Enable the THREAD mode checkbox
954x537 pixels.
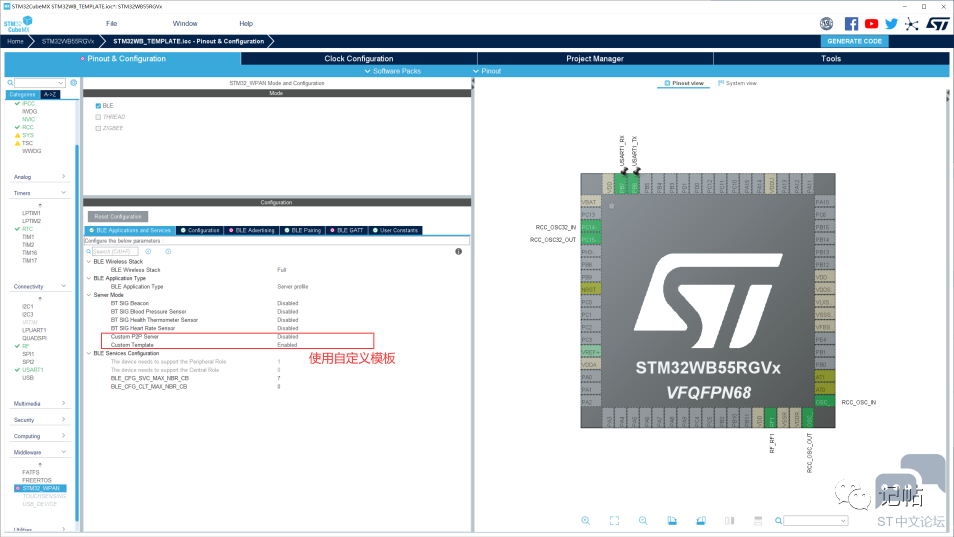(x=98, y=117)
